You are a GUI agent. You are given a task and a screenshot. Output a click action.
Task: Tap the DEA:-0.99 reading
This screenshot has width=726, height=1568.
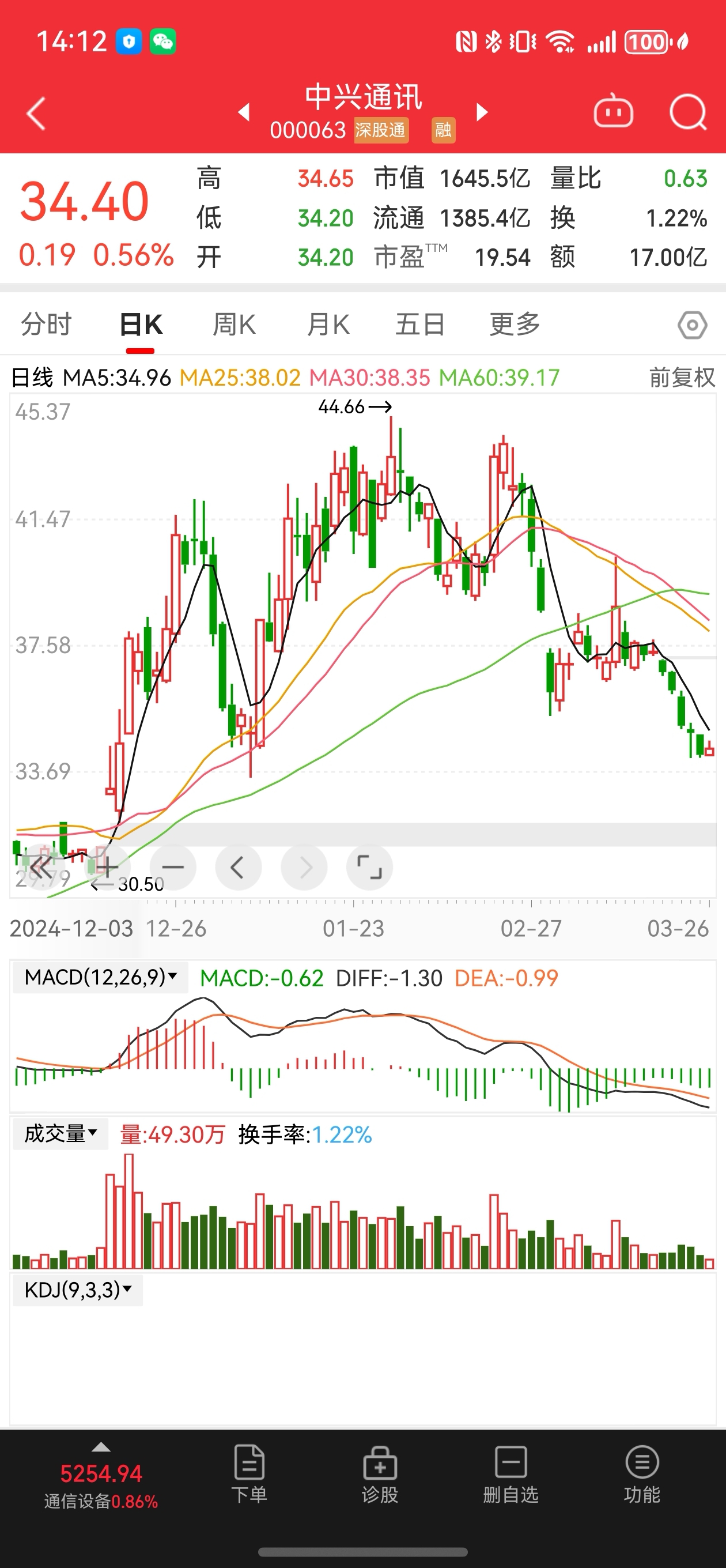click(x=506, y=978)
